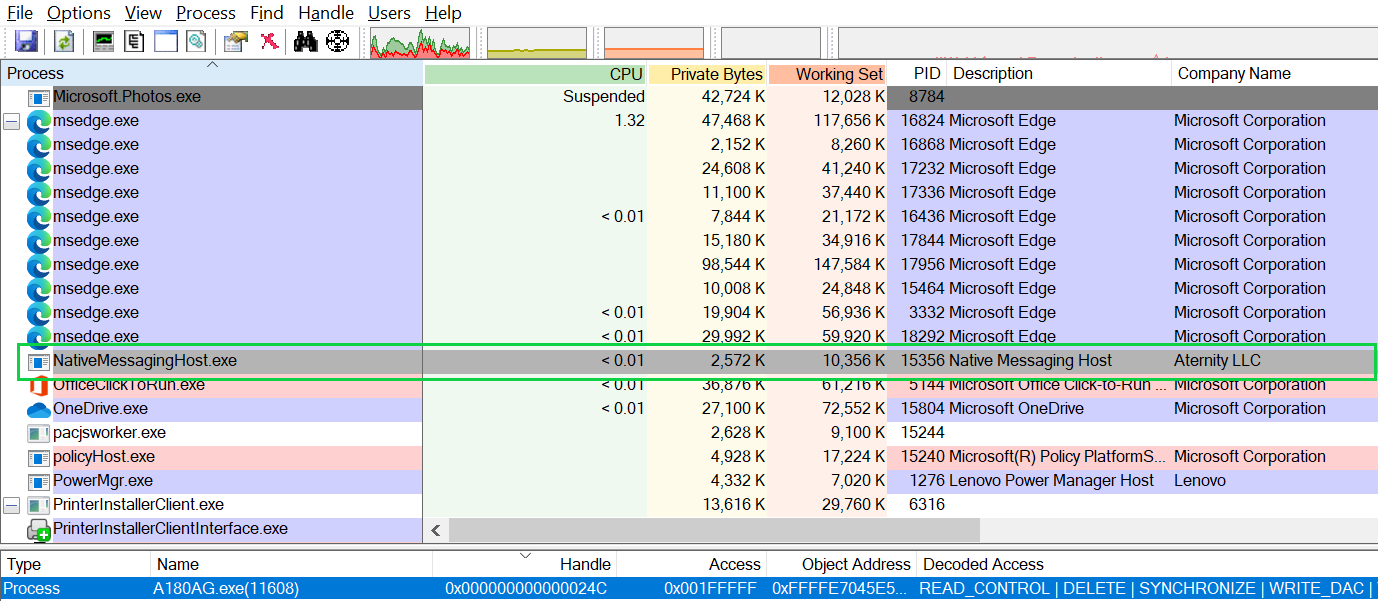Sort by the Description column header
This screenshot has height=601, width=1378.
1059,74
